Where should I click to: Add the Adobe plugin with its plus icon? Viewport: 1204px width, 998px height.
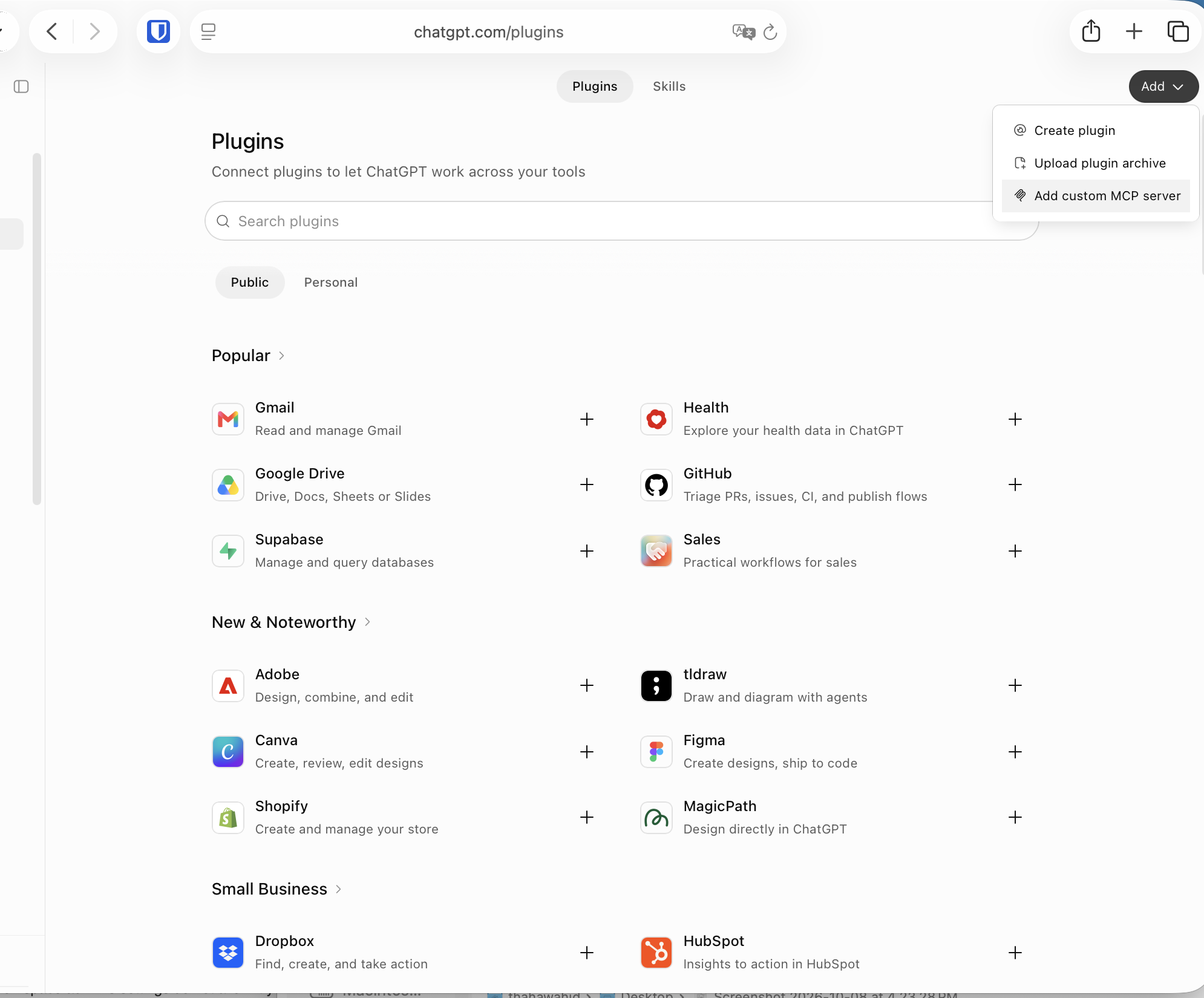point(587,685)
